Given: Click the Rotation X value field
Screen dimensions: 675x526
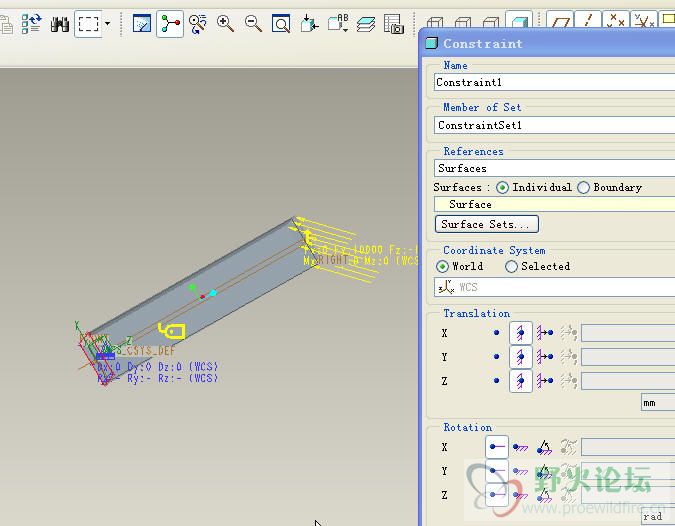Looking at the screenshot, I should pos(628,447).
